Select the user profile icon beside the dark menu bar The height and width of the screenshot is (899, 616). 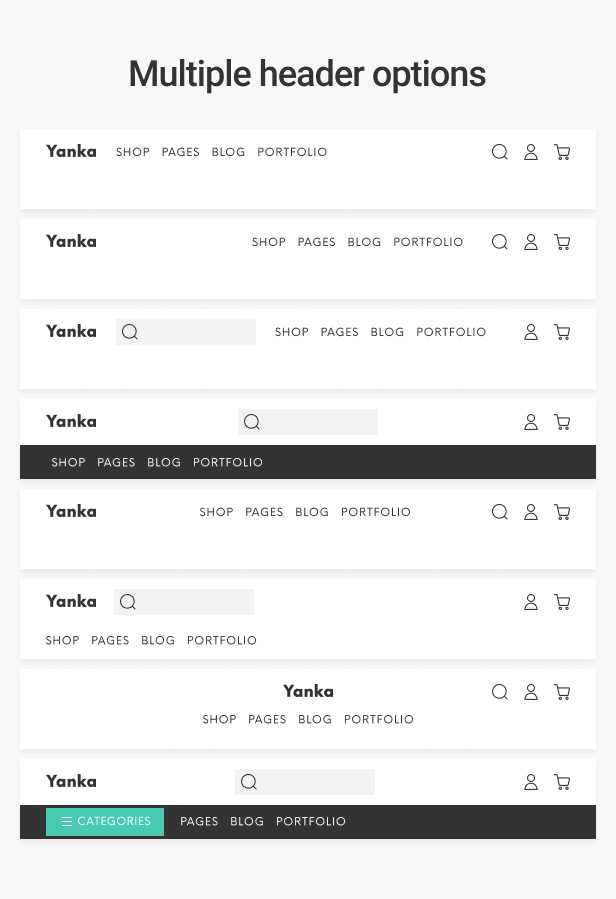531,422
